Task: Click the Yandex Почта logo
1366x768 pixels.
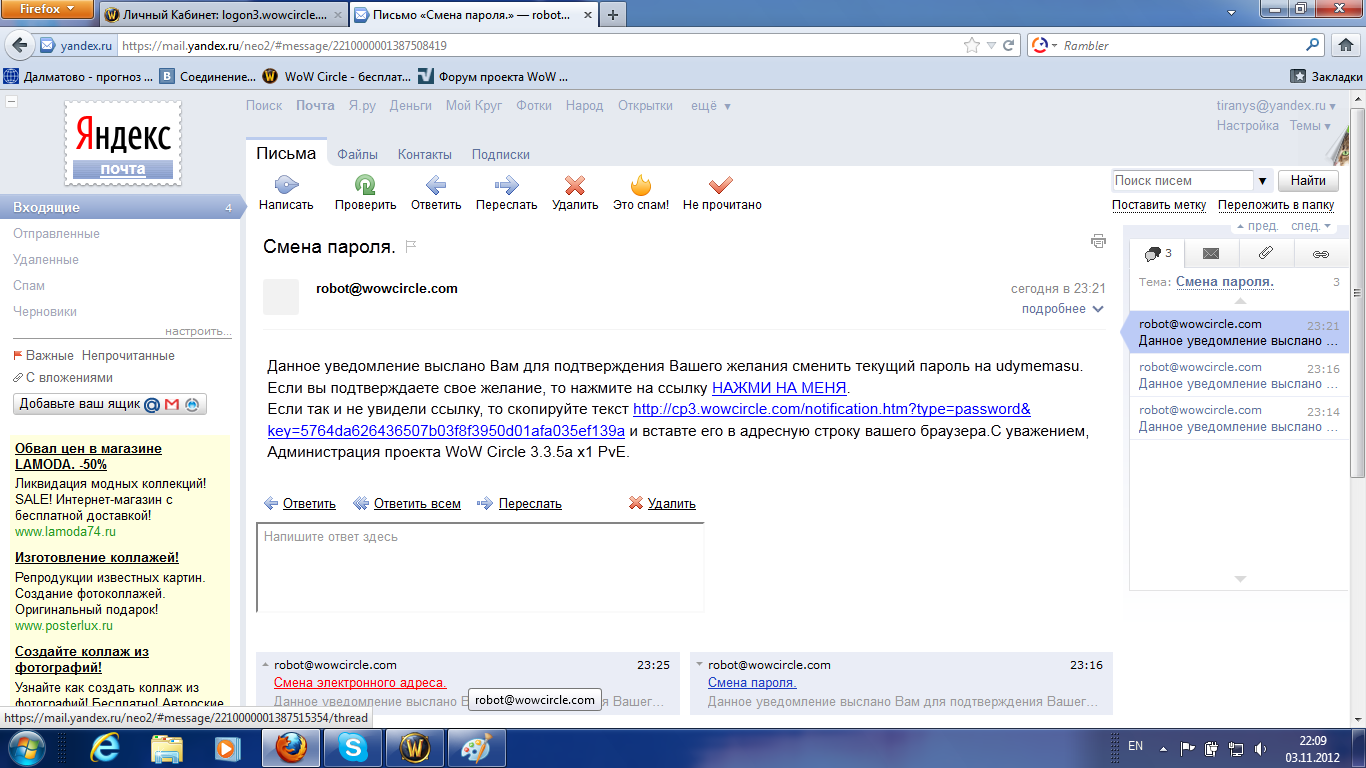Action: [123, 142]
